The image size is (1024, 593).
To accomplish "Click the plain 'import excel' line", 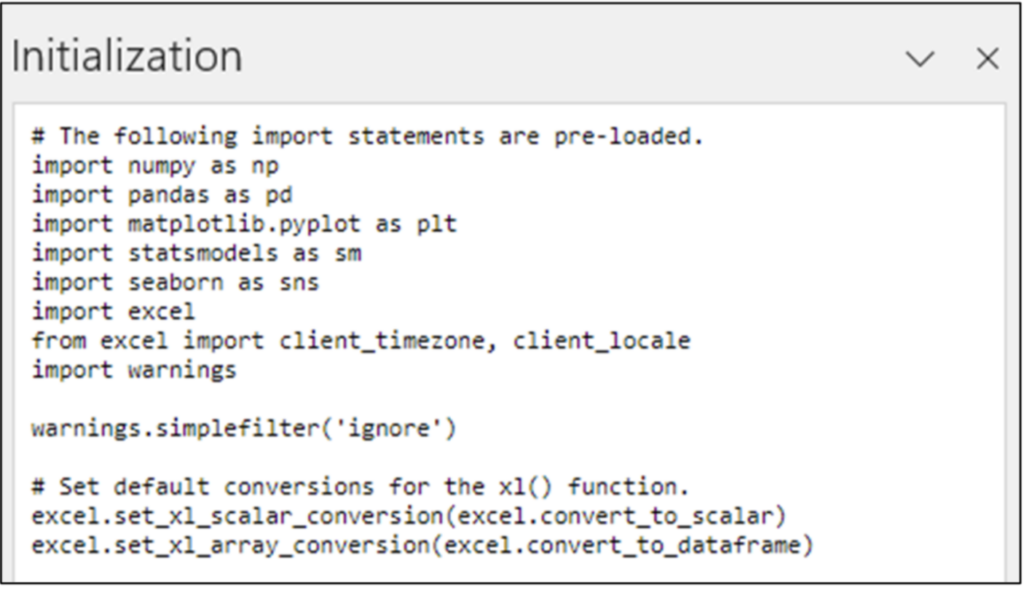I will [113, 312].
